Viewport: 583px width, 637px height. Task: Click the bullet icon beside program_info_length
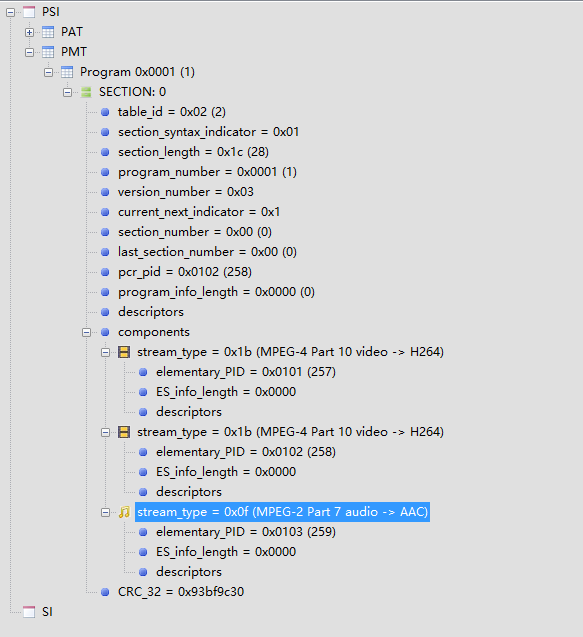pyautogui.click(x=105, y=292)
